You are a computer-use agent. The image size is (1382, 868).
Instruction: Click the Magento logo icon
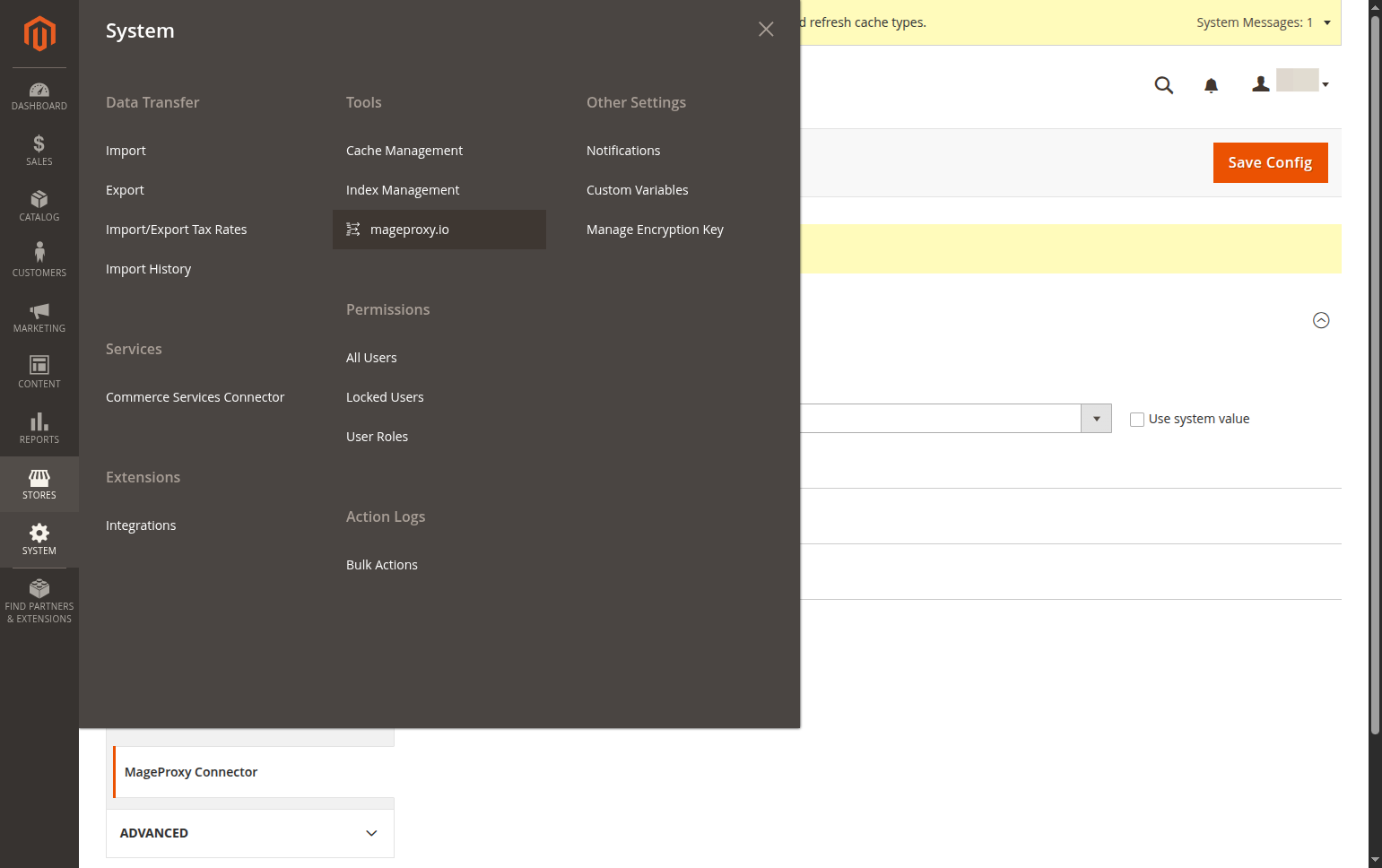(39, 34)
